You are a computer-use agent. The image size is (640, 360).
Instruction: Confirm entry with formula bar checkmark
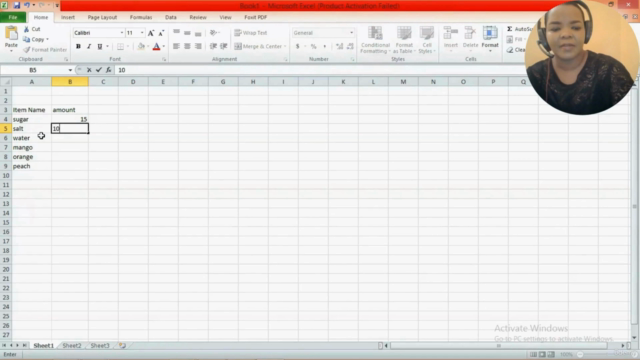(x=99, y=70)
